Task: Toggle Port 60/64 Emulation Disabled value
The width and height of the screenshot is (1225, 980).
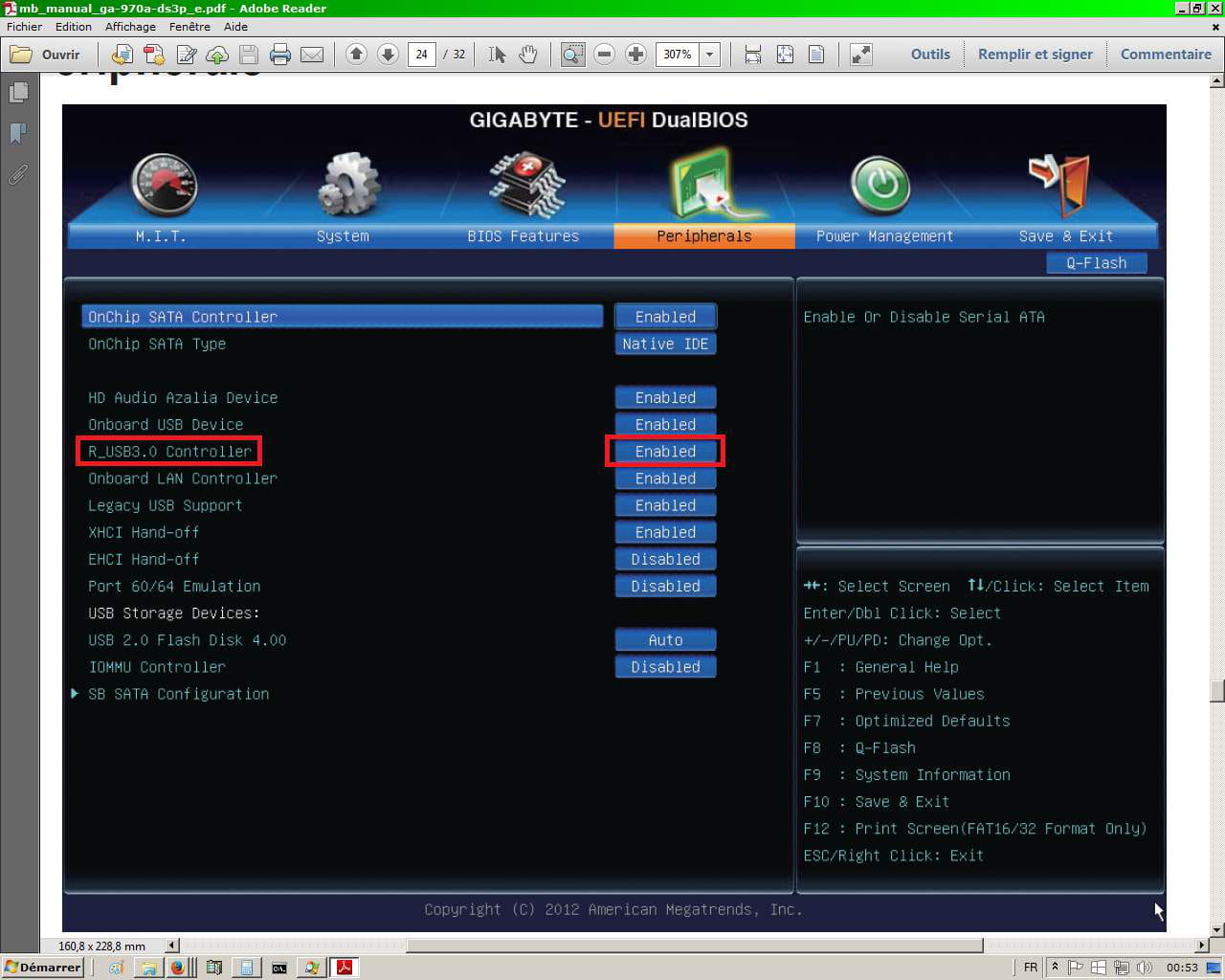Action: point(665,586)
